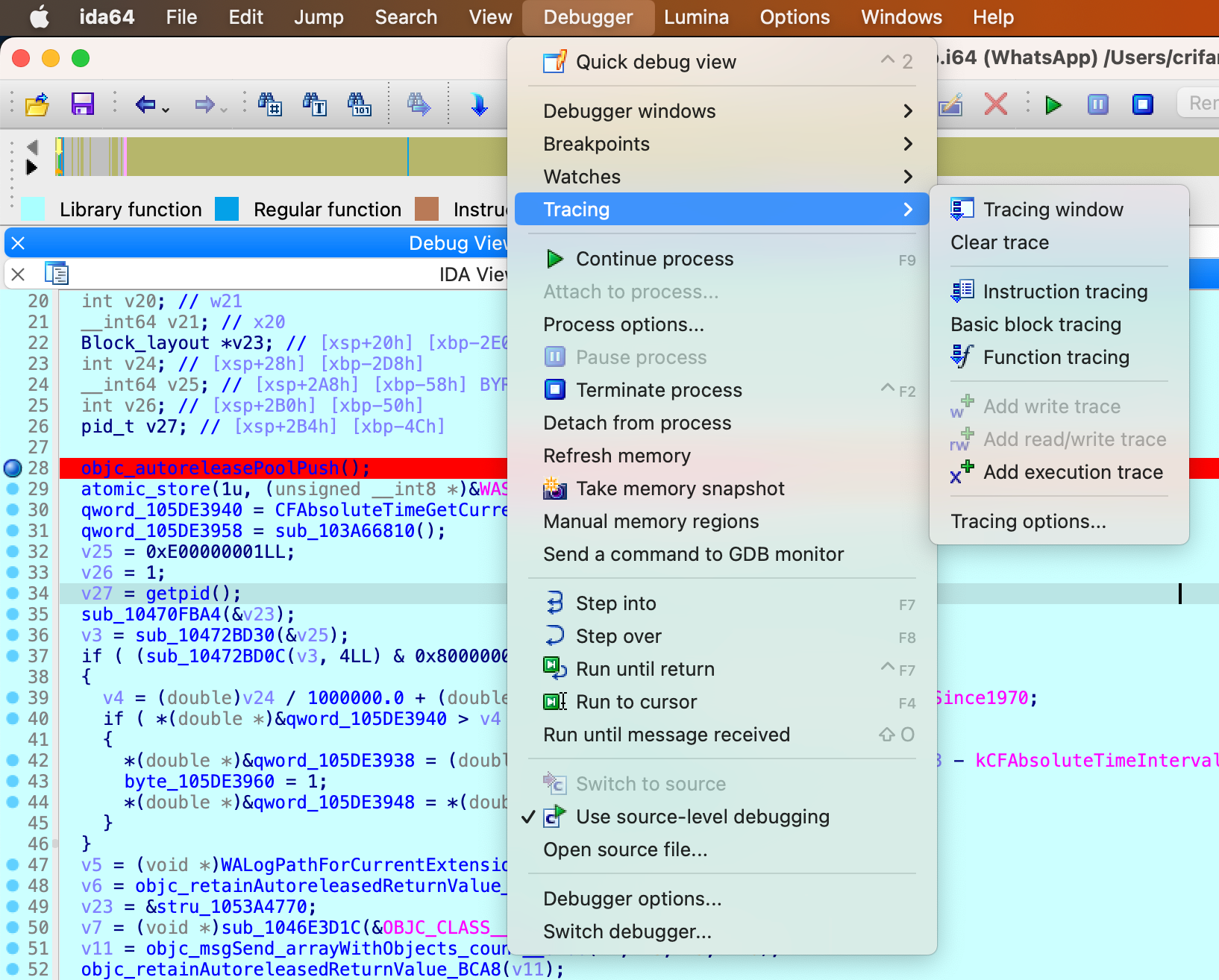Open the file with the toolbar folder icon

coord(37,104)
